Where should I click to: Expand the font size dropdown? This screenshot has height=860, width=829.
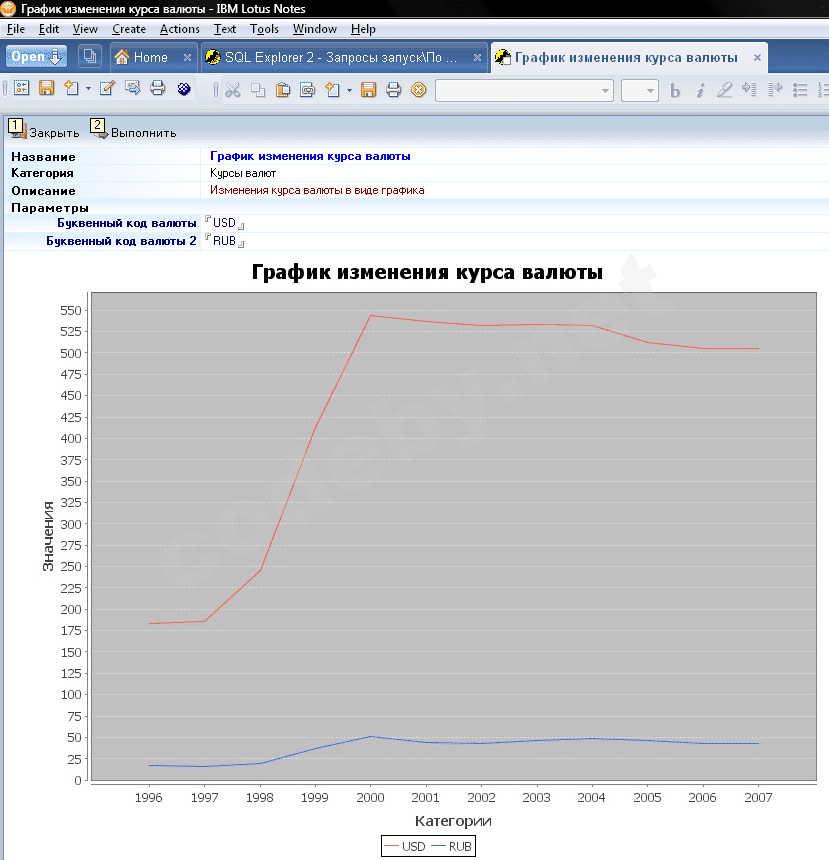point(651,90)
